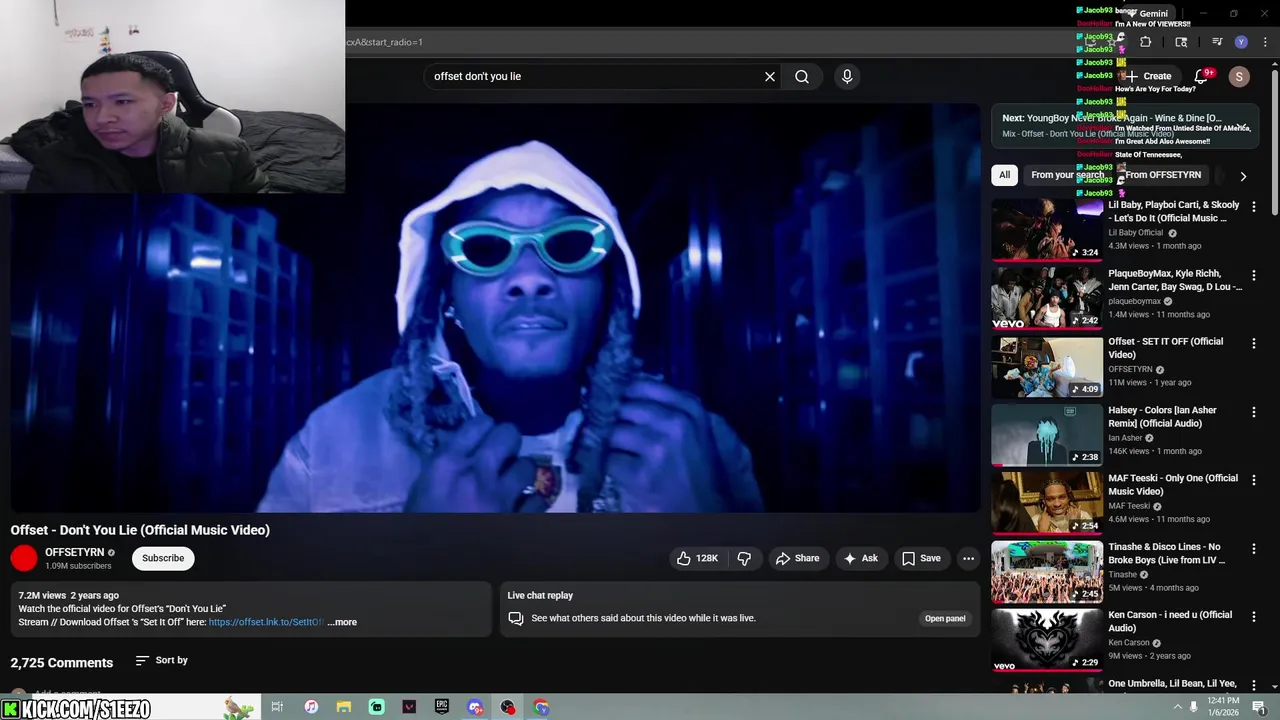Open Tinashe No Broke Boys title
This screenshot has height=720, width=1280.
point(1166,553)
